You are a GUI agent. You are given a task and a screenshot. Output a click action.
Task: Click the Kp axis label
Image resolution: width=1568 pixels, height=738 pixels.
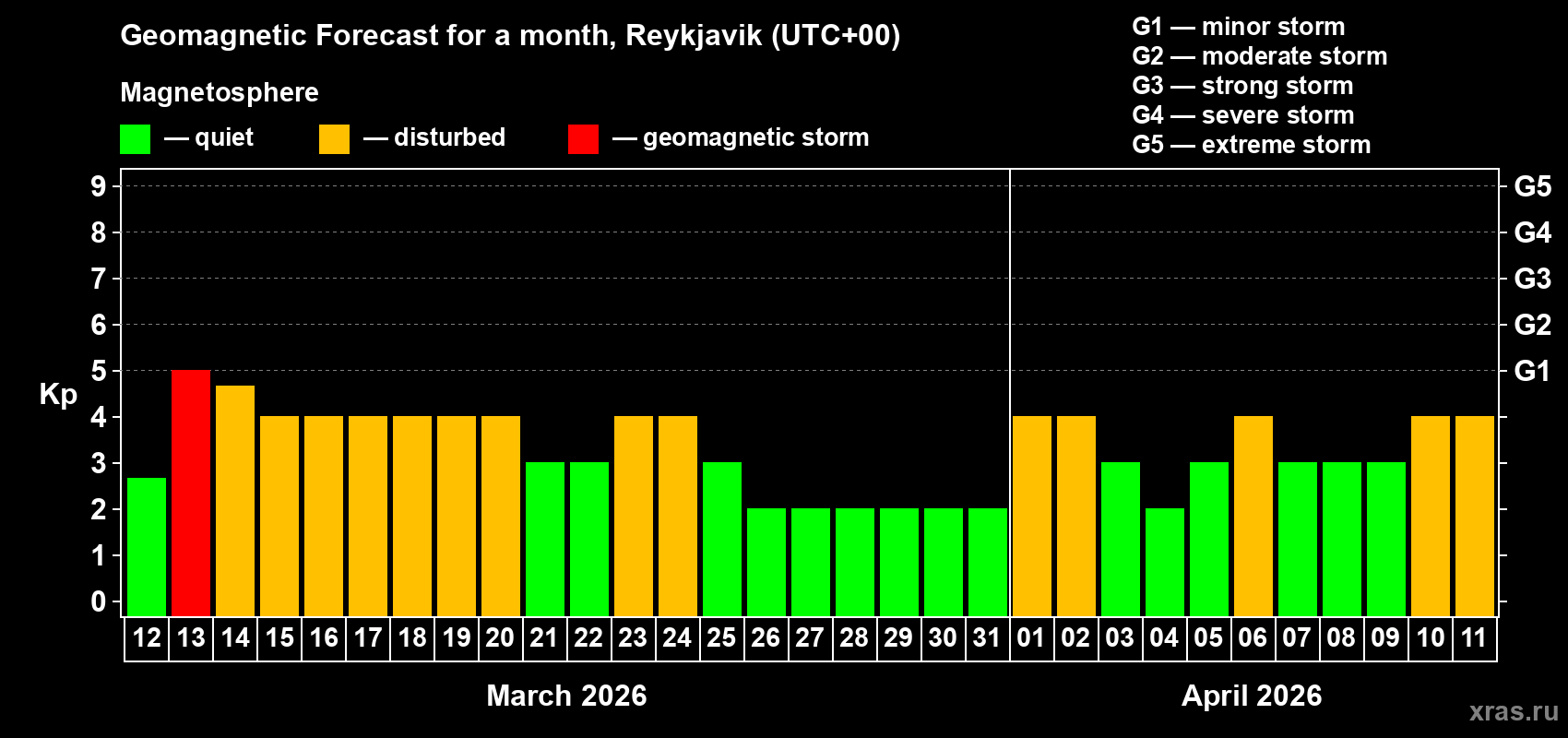pyautogui.click(x=58, y=395)
